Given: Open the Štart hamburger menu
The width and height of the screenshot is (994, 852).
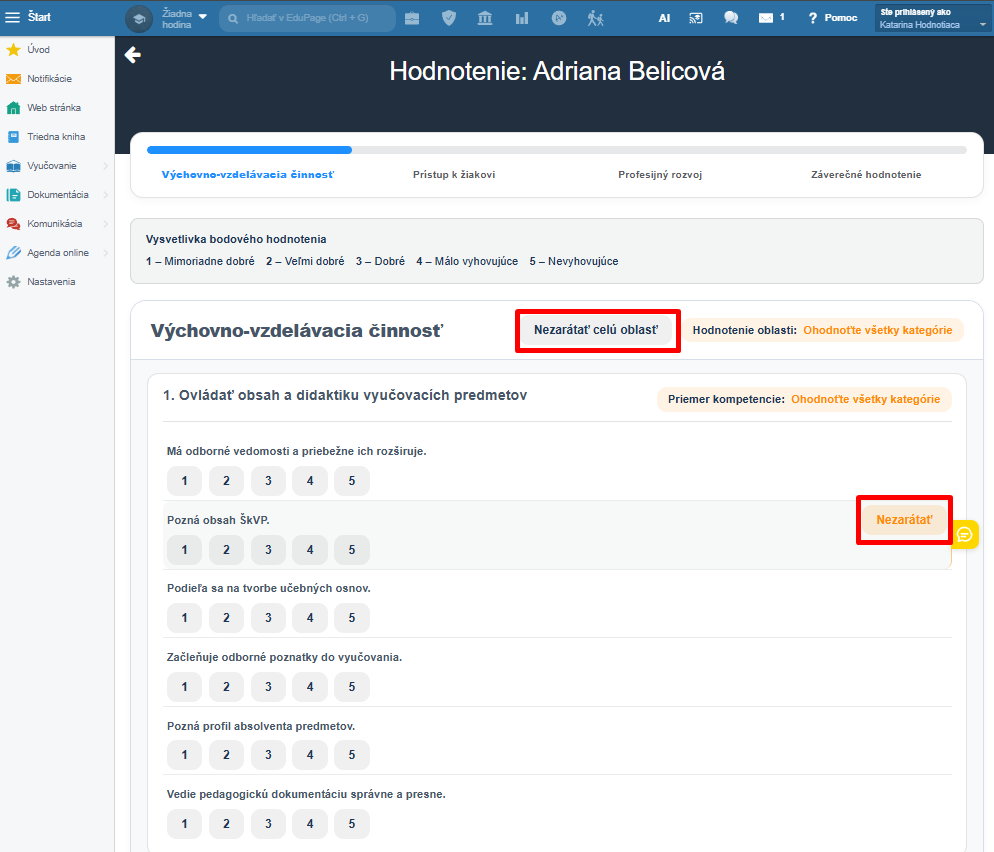Looking at the screenshot, I should tap(13, 17).
